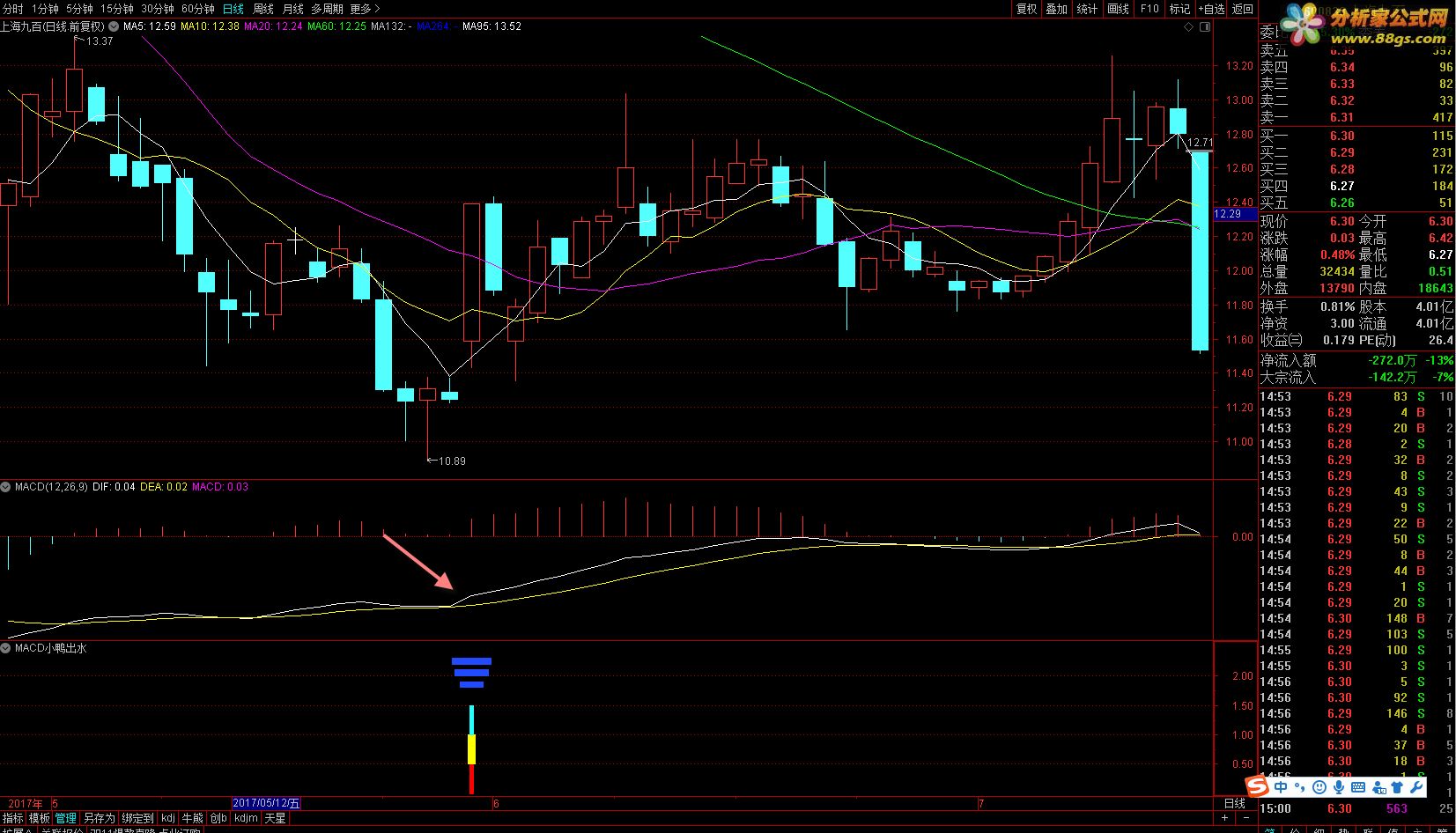Select the kdj indicator tab
1456x833 pixels.
tap(167, 818)
